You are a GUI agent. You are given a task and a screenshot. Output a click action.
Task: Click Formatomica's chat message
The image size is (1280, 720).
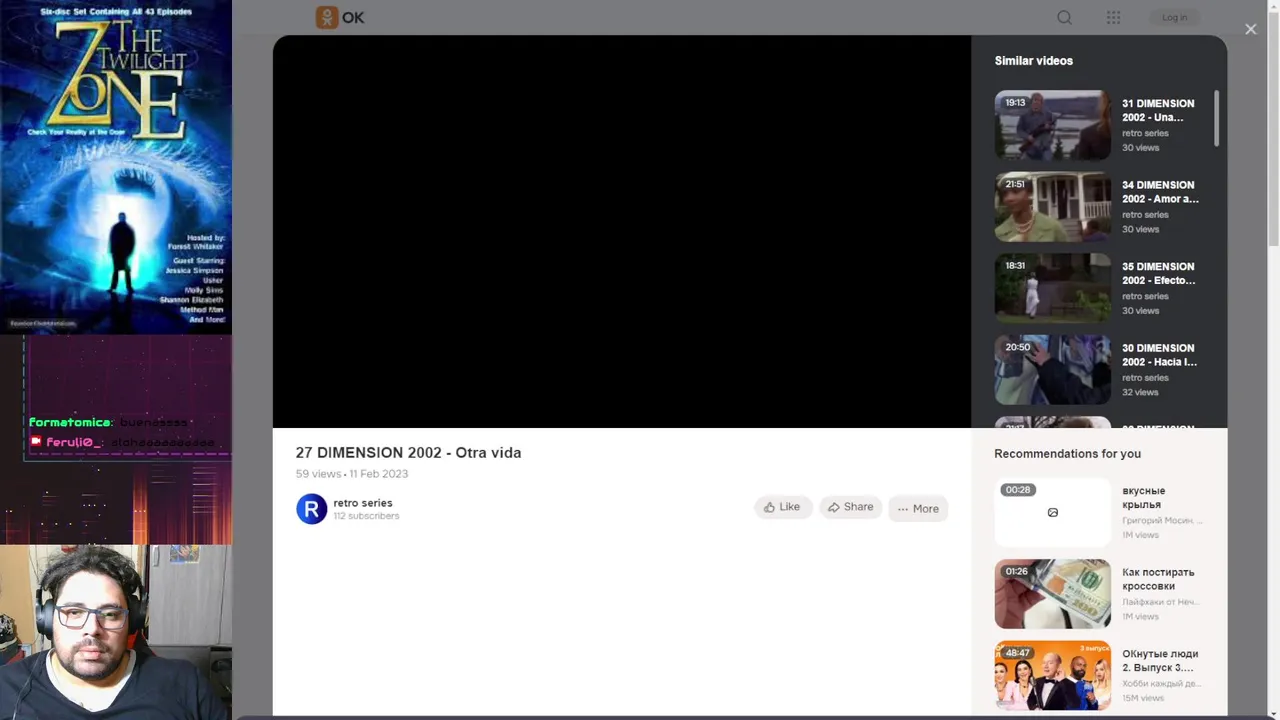[109, 423]
